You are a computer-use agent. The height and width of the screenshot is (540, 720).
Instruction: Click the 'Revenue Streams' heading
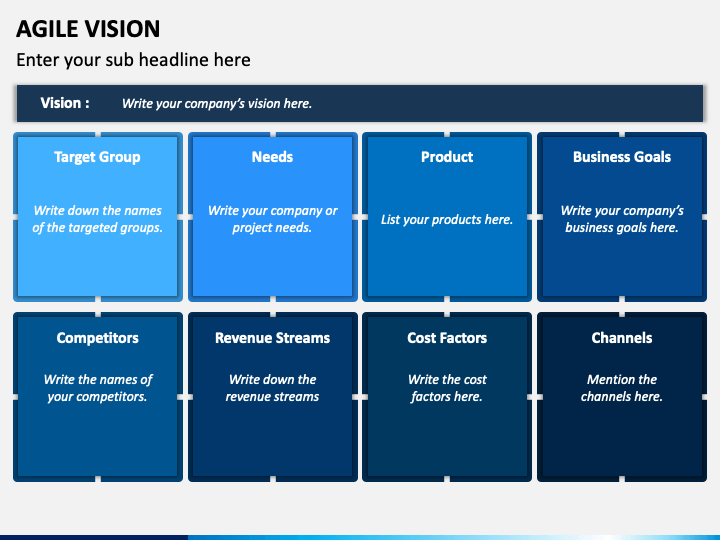point(272,338)
